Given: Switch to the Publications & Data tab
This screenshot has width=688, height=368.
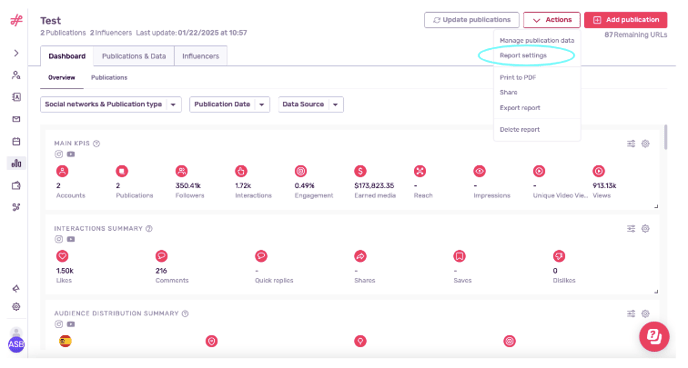Looking at the screenshot, I should coord(134,56).
